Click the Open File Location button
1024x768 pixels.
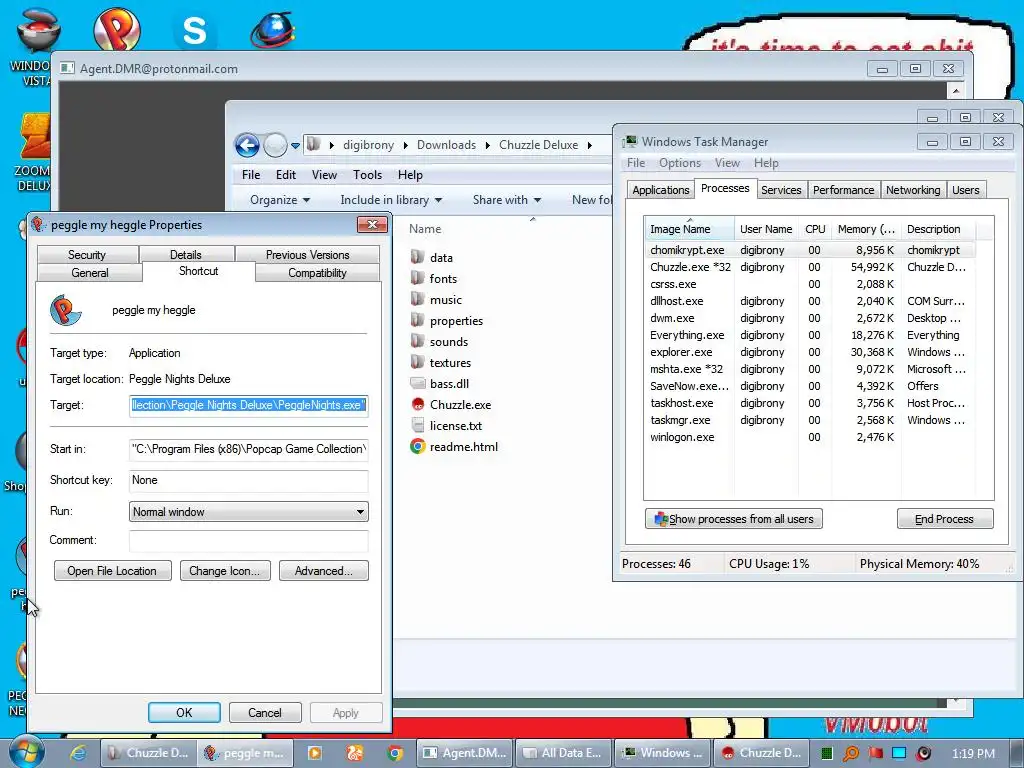(x=112, y=571)
